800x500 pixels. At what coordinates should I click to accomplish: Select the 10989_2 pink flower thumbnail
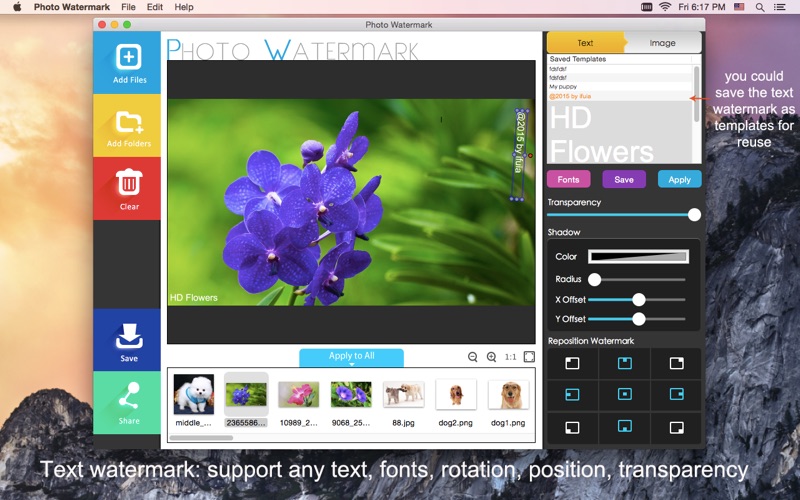(298, 394)
